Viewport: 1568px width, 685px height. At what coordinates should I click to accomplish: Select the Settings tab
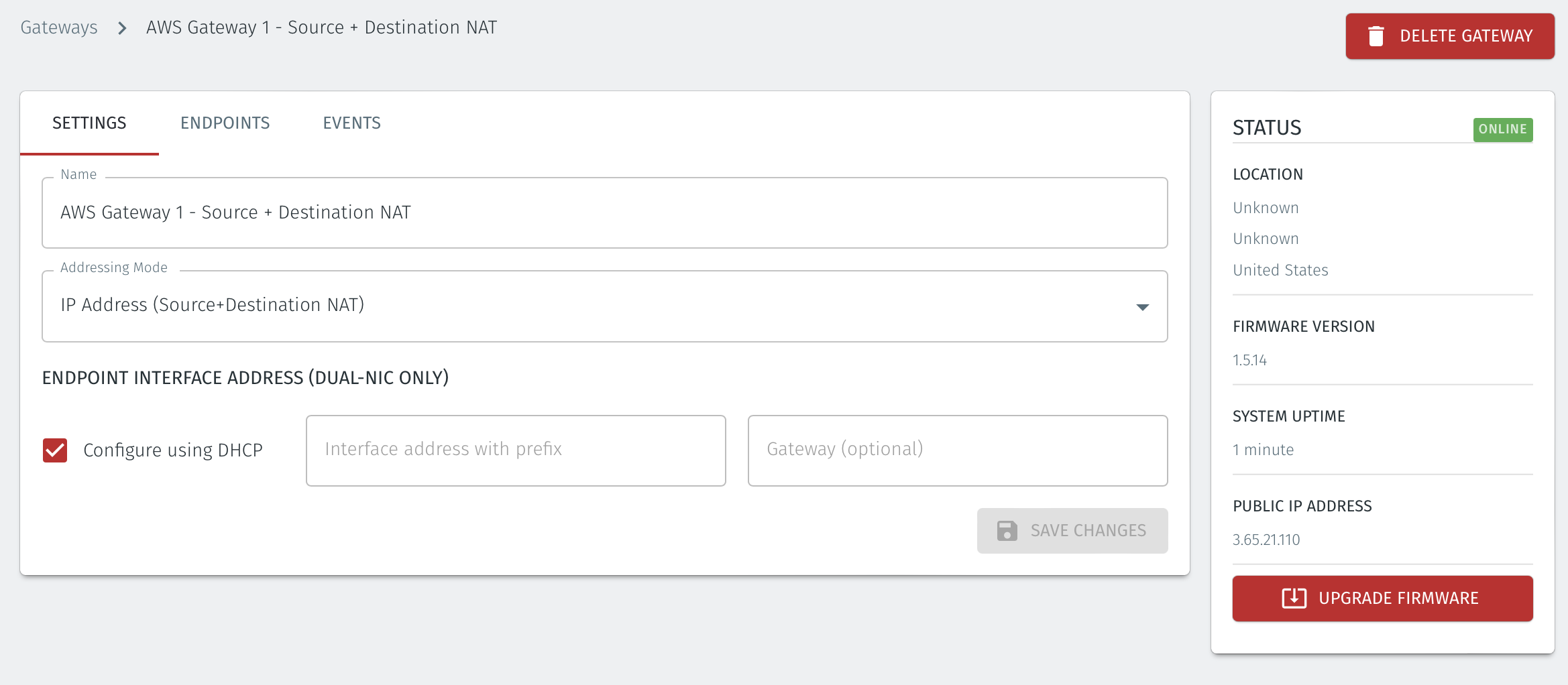pos(89,123)
